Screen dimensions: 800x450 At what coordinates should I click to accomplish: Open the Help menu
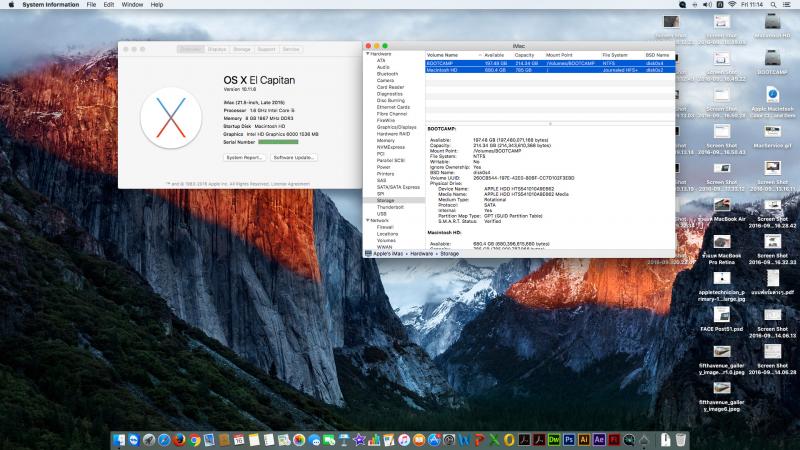[x=157, y=5]
